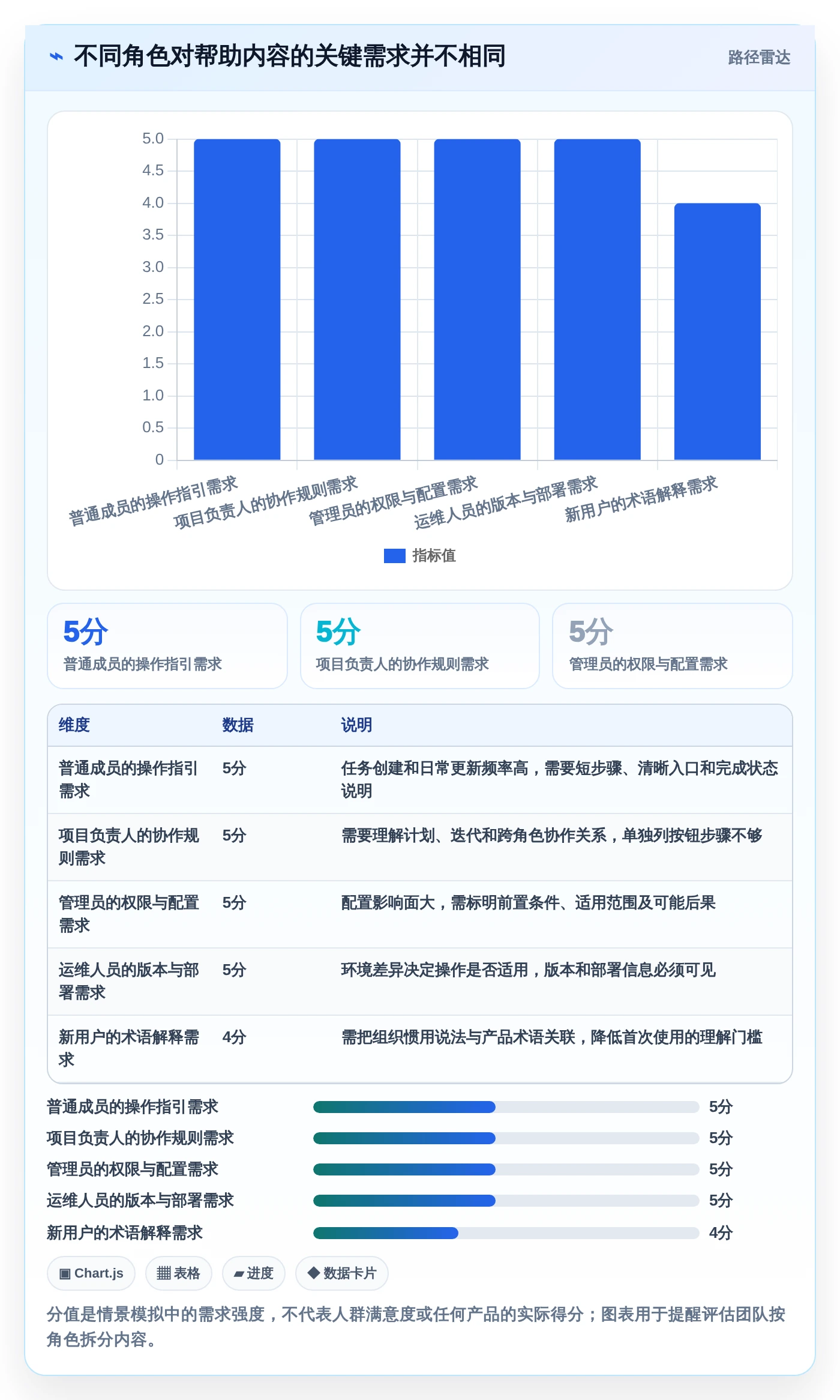Select the bar for 运维人员的版本与部署需求

coord(597,300)
